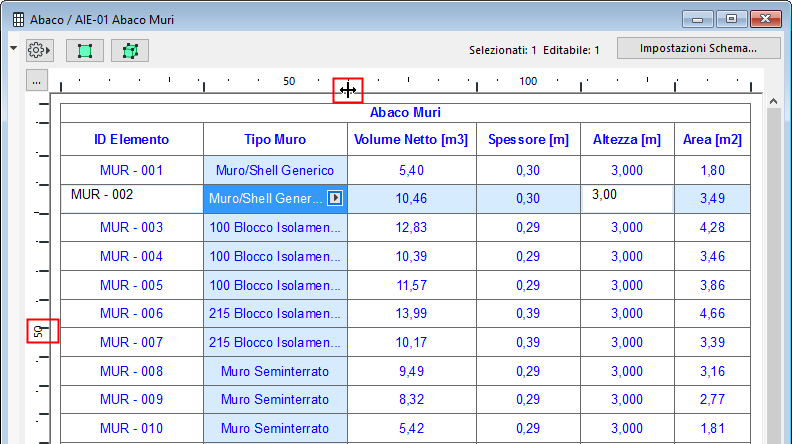Click volume value 5,40
This screenshot has height=444, width=792.
412,170
